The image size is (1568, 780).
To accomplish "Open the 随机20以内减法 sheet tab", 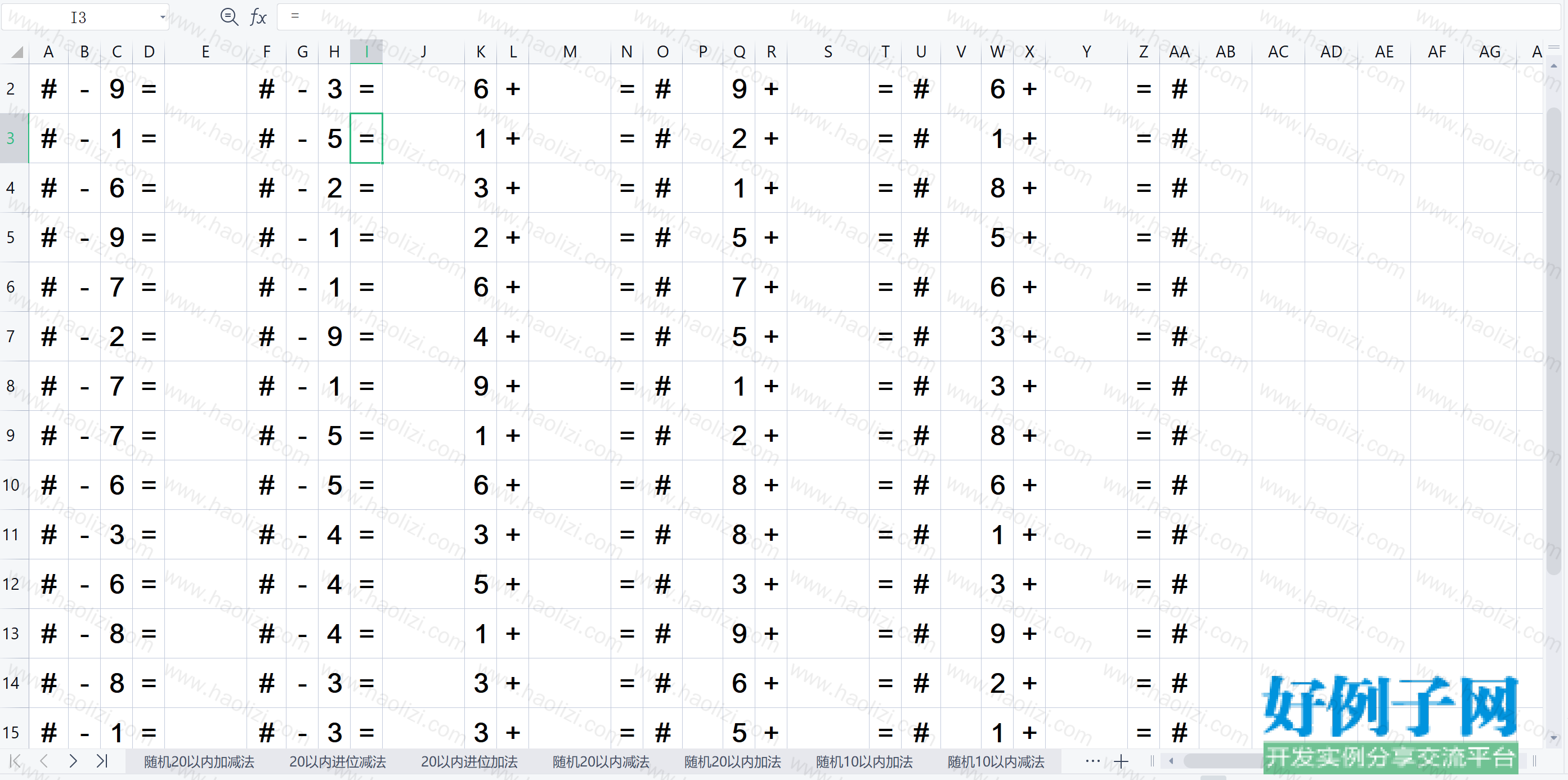I will [601, 762].
